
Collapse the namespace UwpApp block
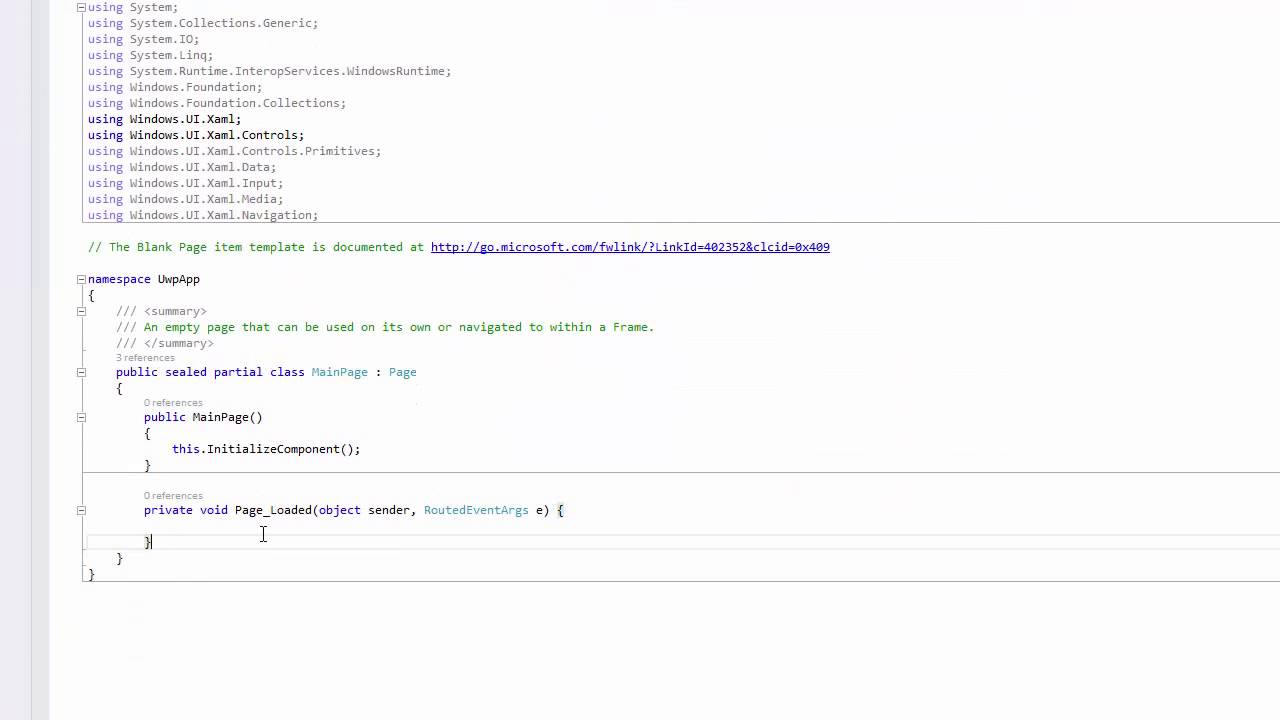point(81,279)
